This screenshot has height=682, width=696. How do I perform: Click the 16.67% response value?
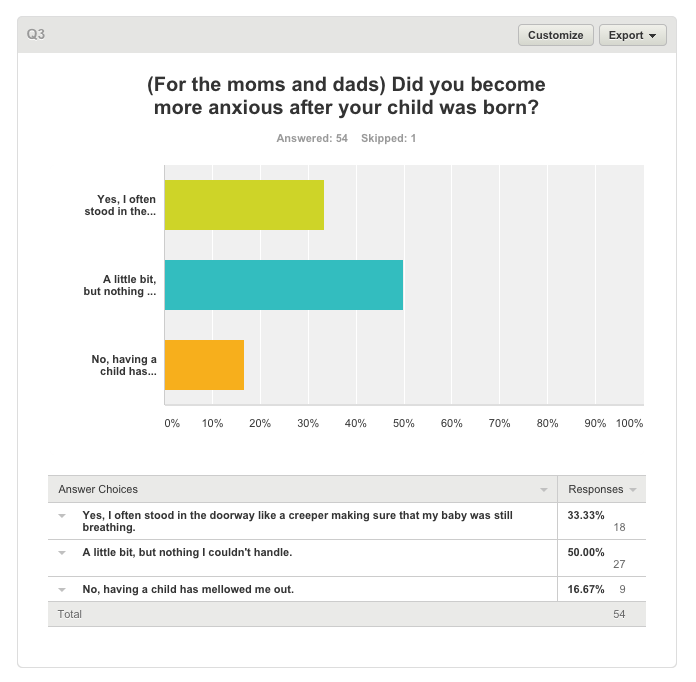585,589
